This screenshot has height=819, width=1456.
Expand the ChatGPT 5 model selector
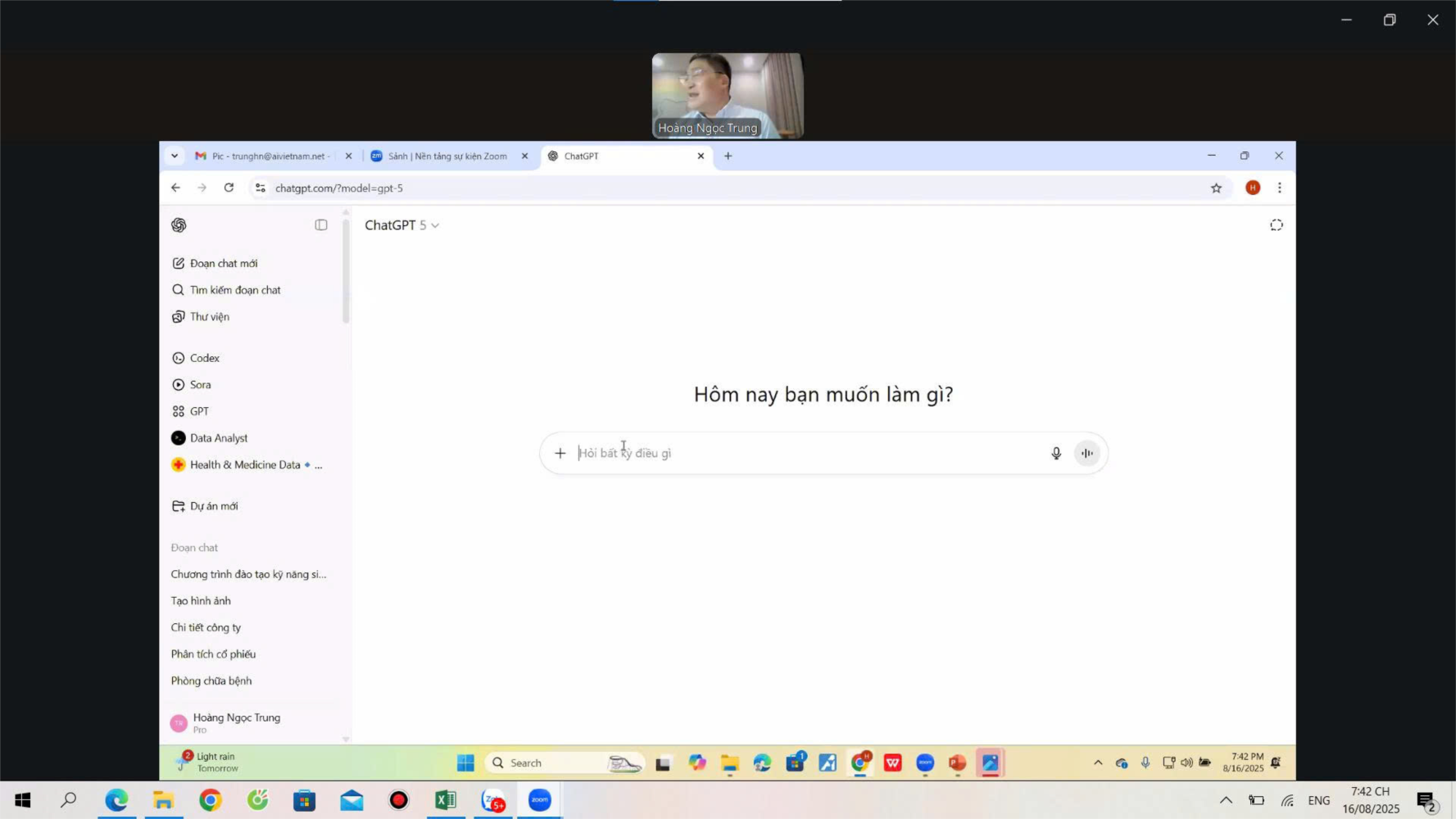(x=401, y=225)
